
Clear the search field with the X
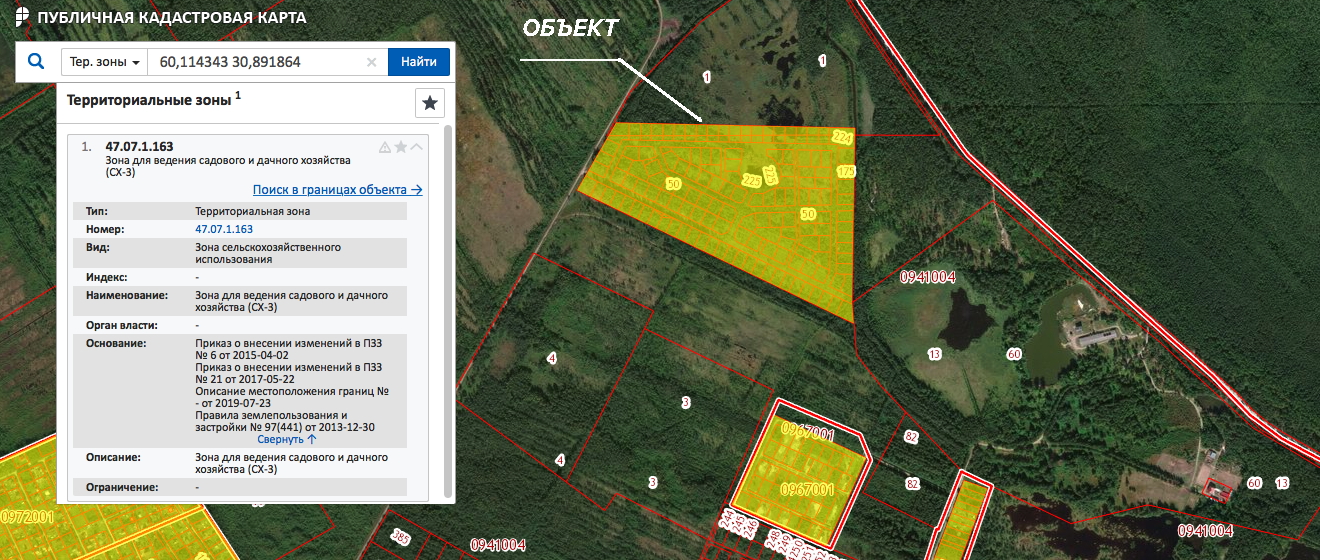point(371,62)
